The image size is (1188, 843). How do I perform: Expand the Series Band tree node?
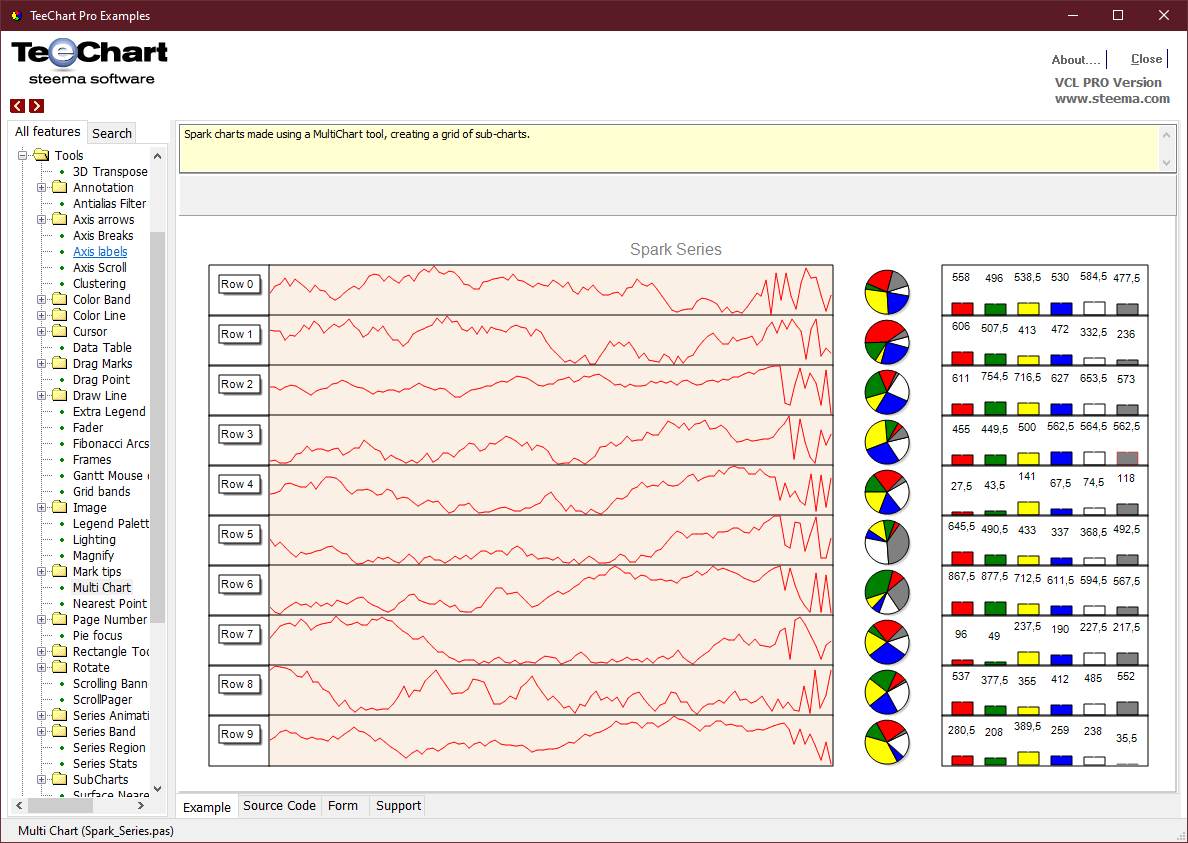[42, 732]
